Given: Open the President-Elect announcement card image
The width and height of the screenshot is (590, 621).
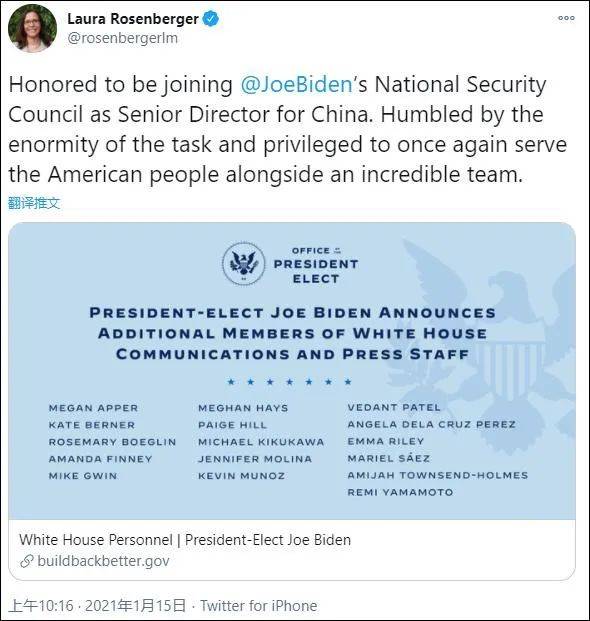Looking at the screenshot, I should click(x=292, y=371).
